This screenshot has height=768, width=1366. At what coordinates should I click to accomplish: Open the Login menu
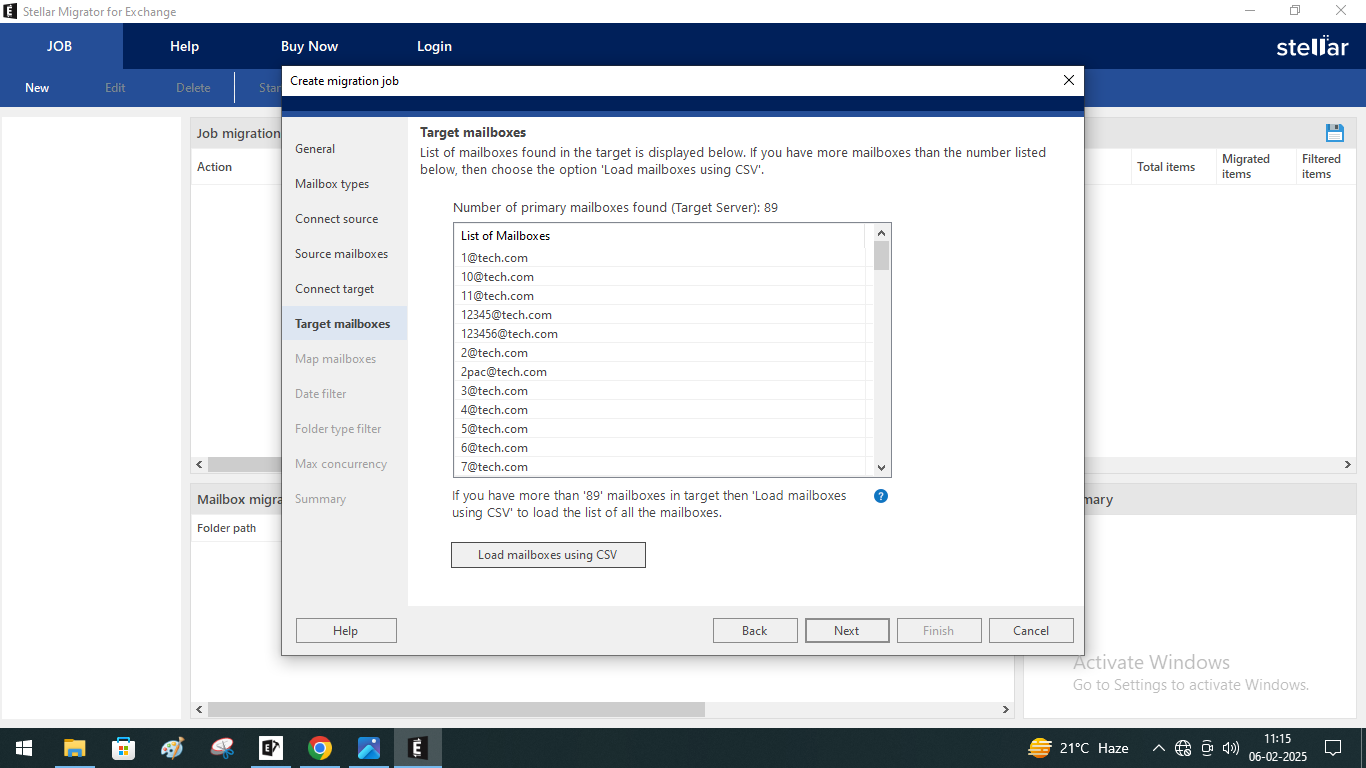coord(434,46)
